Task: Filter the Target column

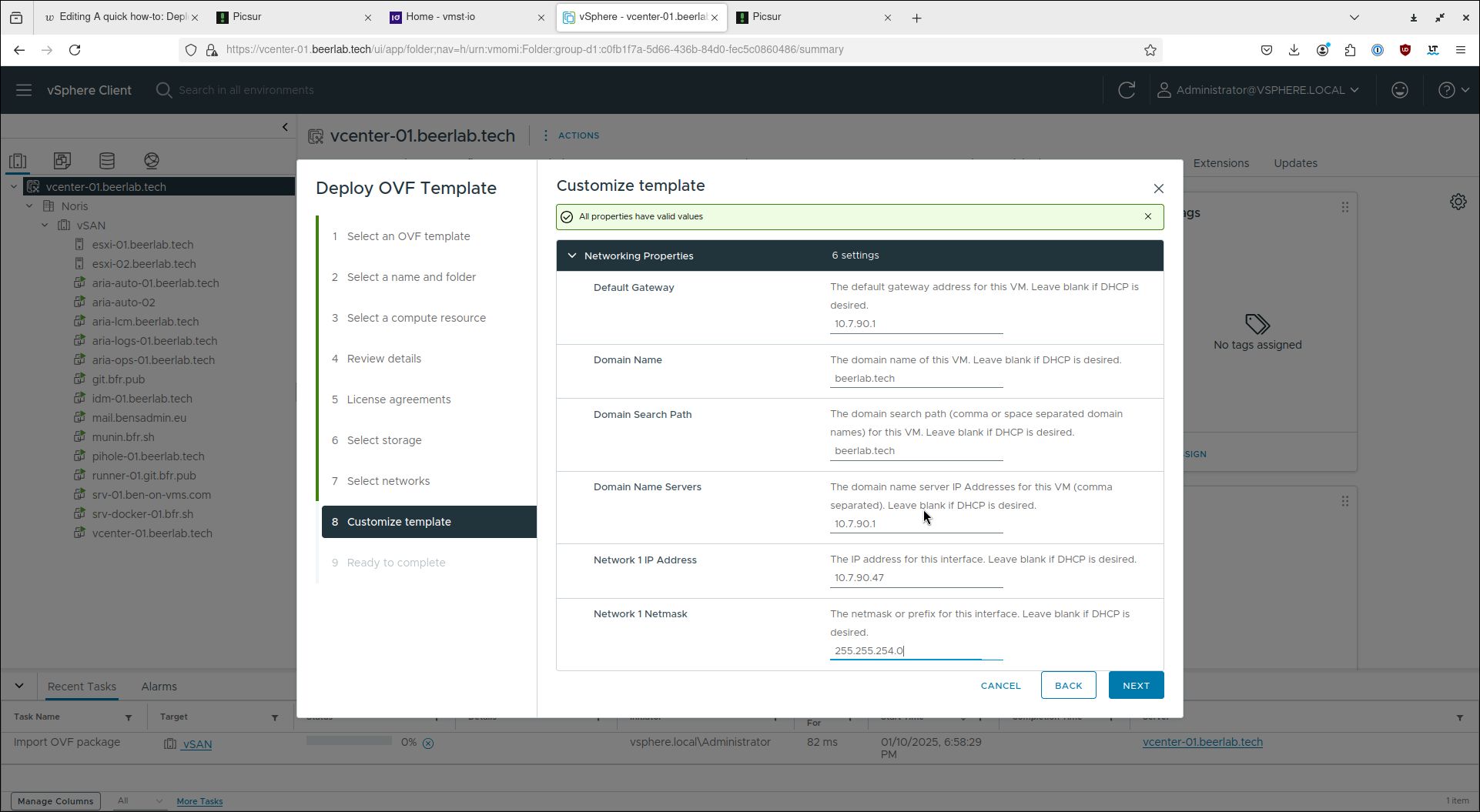Action: point(275,717)
